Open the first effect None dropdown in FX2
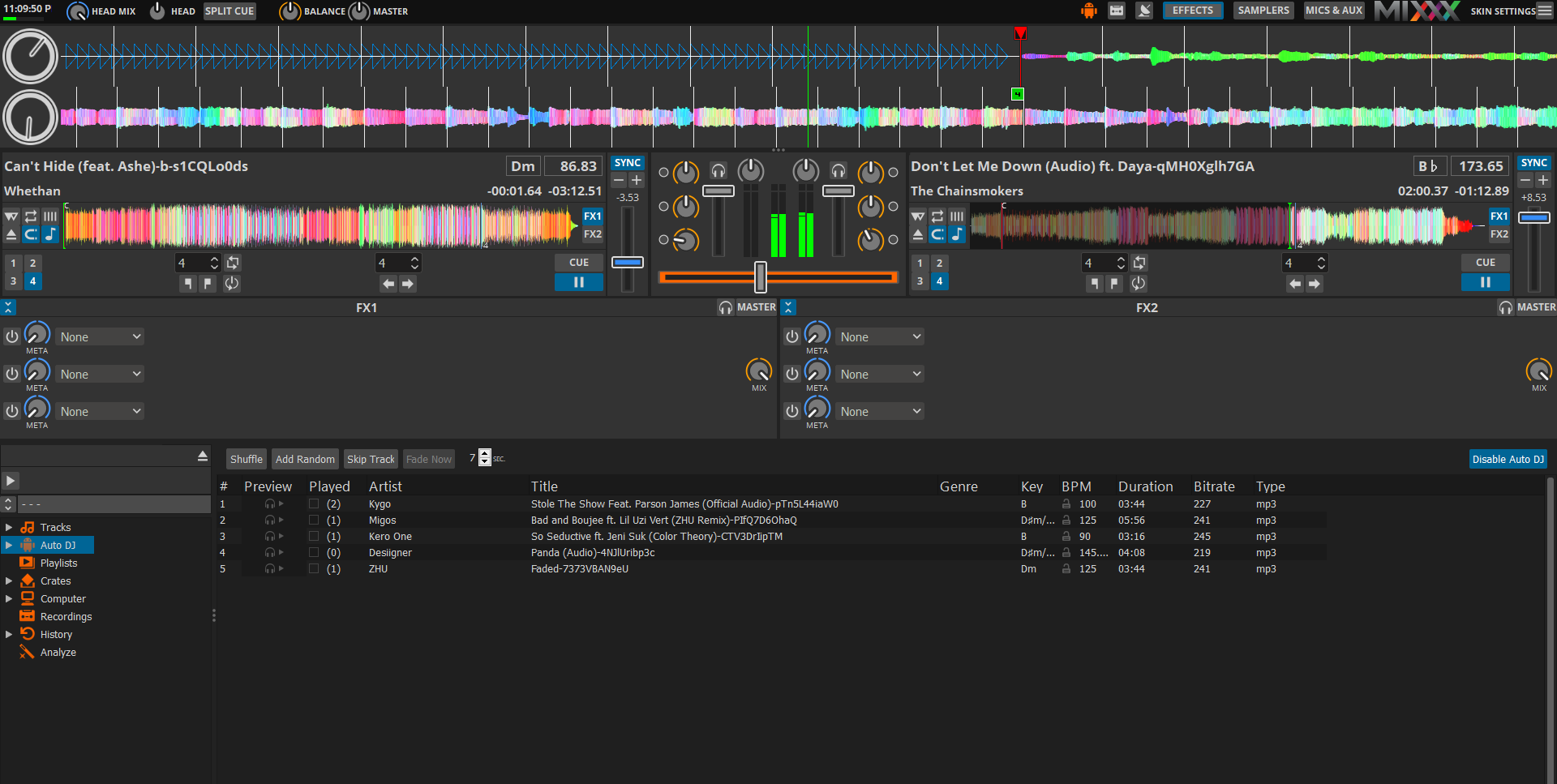This screenshot has height=784, width=1557. pos(880,336)
